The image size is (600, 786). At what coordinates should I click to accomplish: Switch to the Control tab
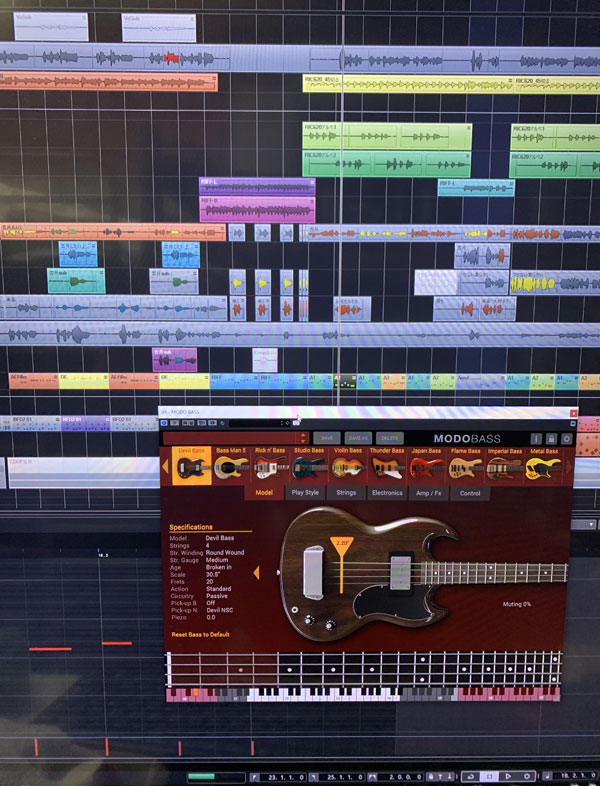pos(470,493)
